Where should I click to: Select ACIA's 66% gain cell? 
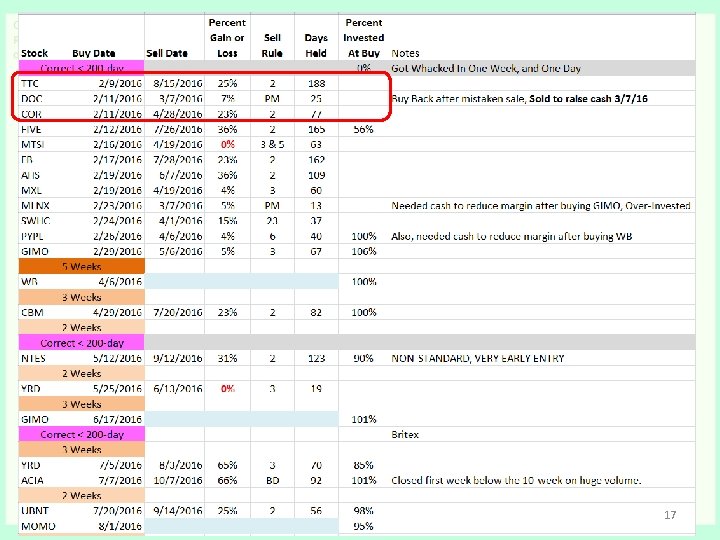[227, 480]
